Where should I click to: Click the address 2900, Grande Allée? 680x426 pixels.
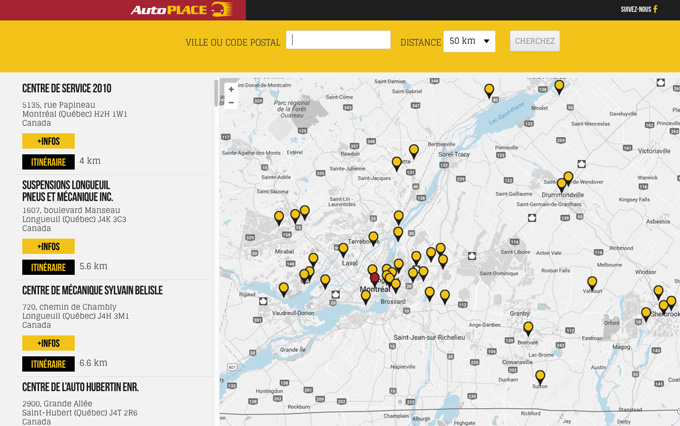tap(57, 403)
